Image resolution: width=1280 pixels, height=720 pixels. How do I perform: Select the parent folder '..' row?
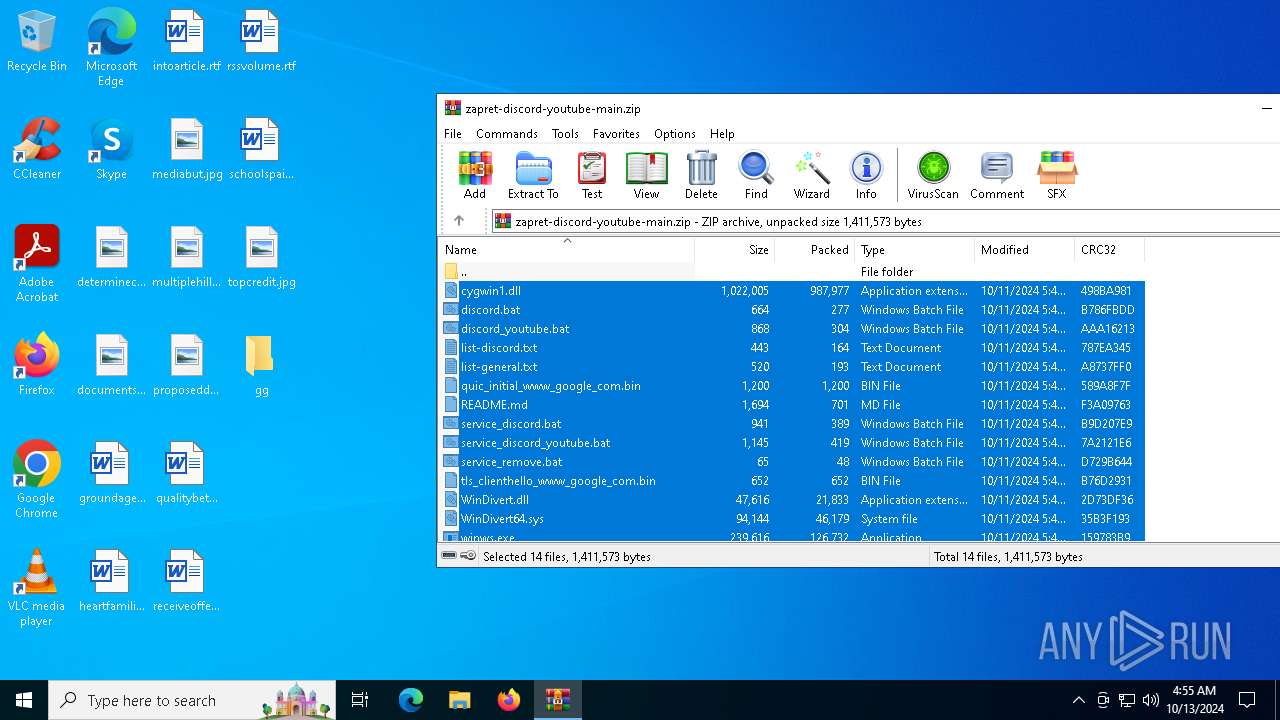tap(792, 271)
